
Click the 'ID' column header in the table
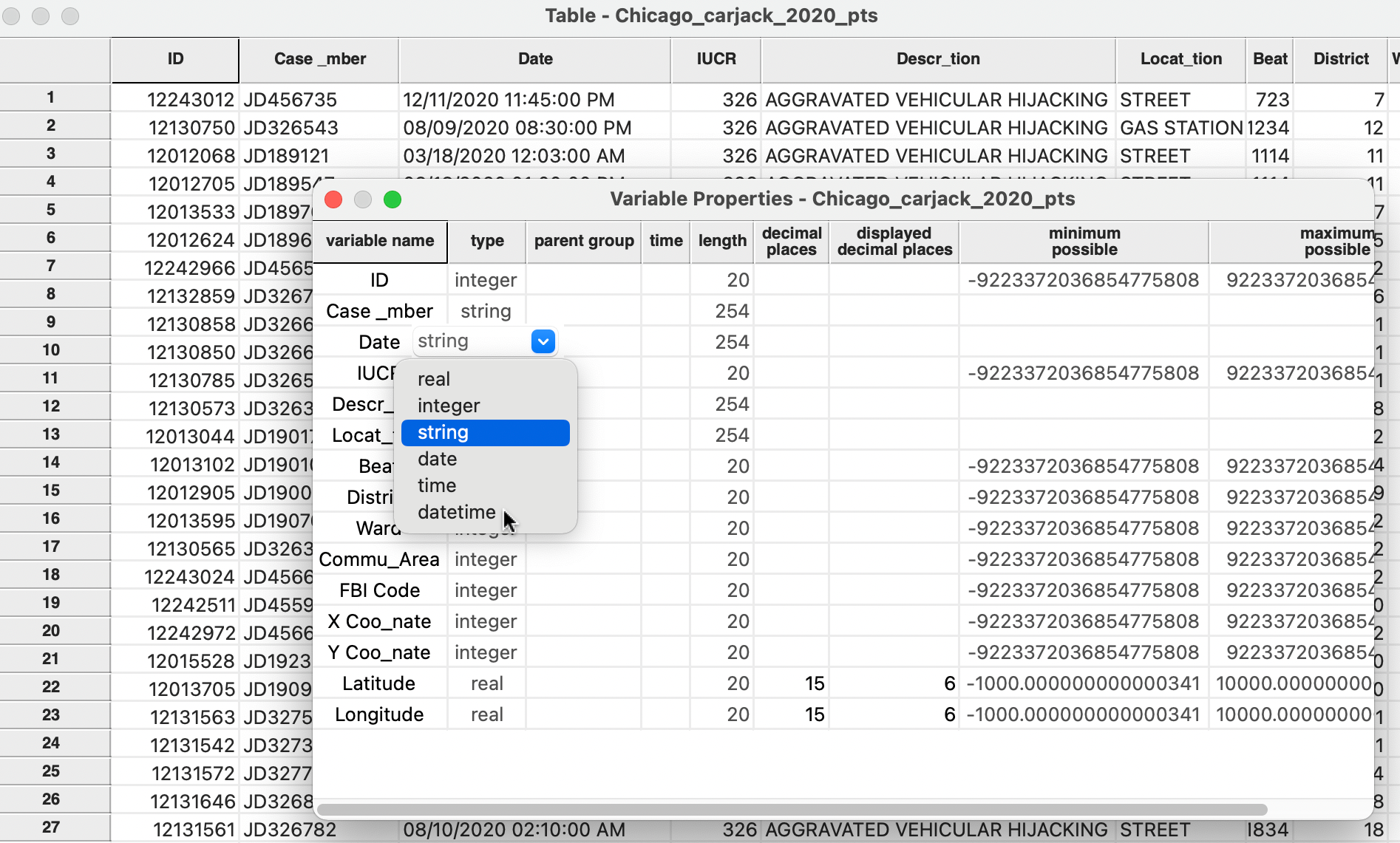(175, 59)
